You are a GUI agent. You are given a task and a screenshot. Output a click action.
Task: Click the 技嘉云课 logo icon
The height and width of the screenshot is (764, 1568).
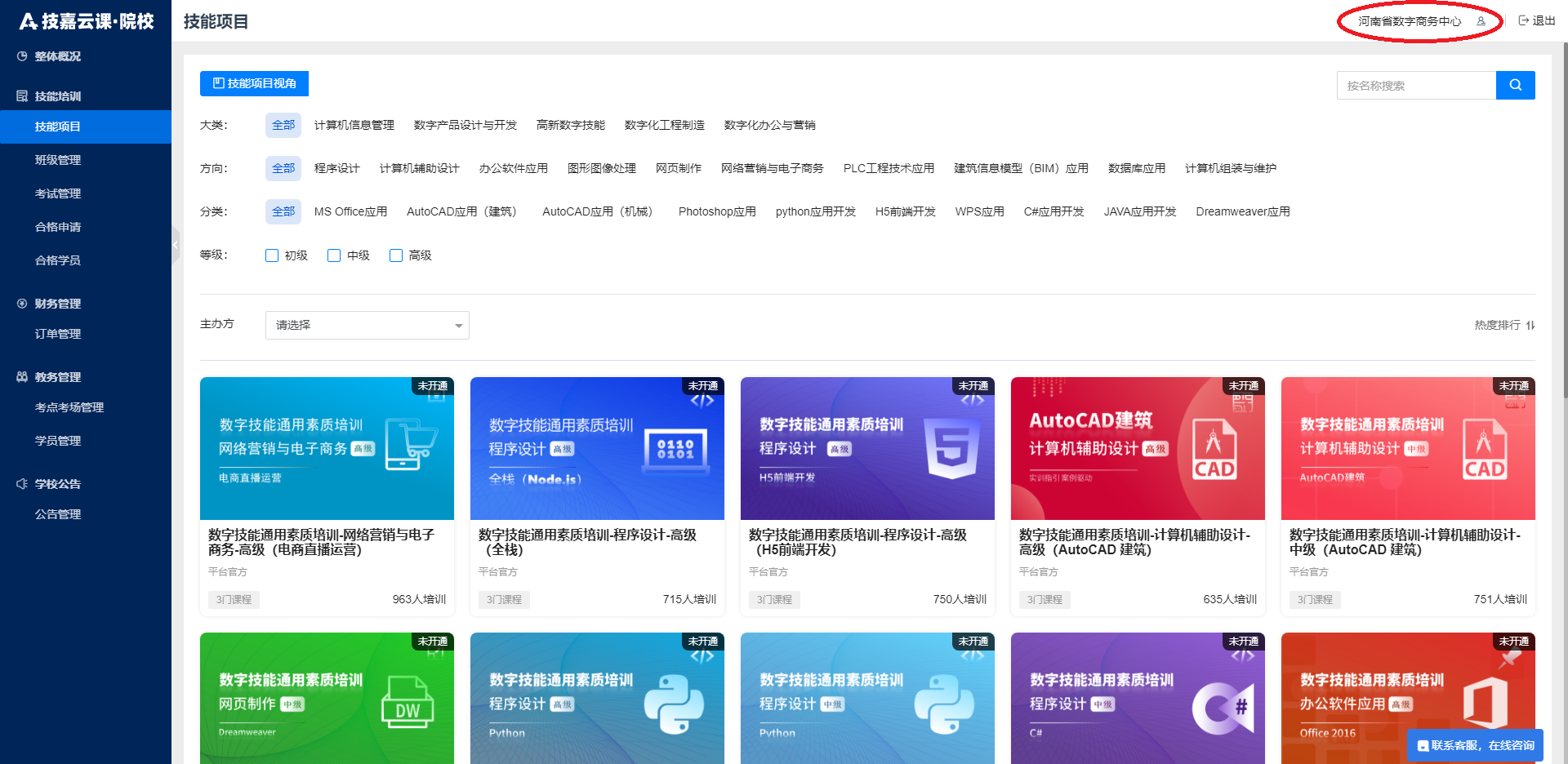click(x=29, y=21)
